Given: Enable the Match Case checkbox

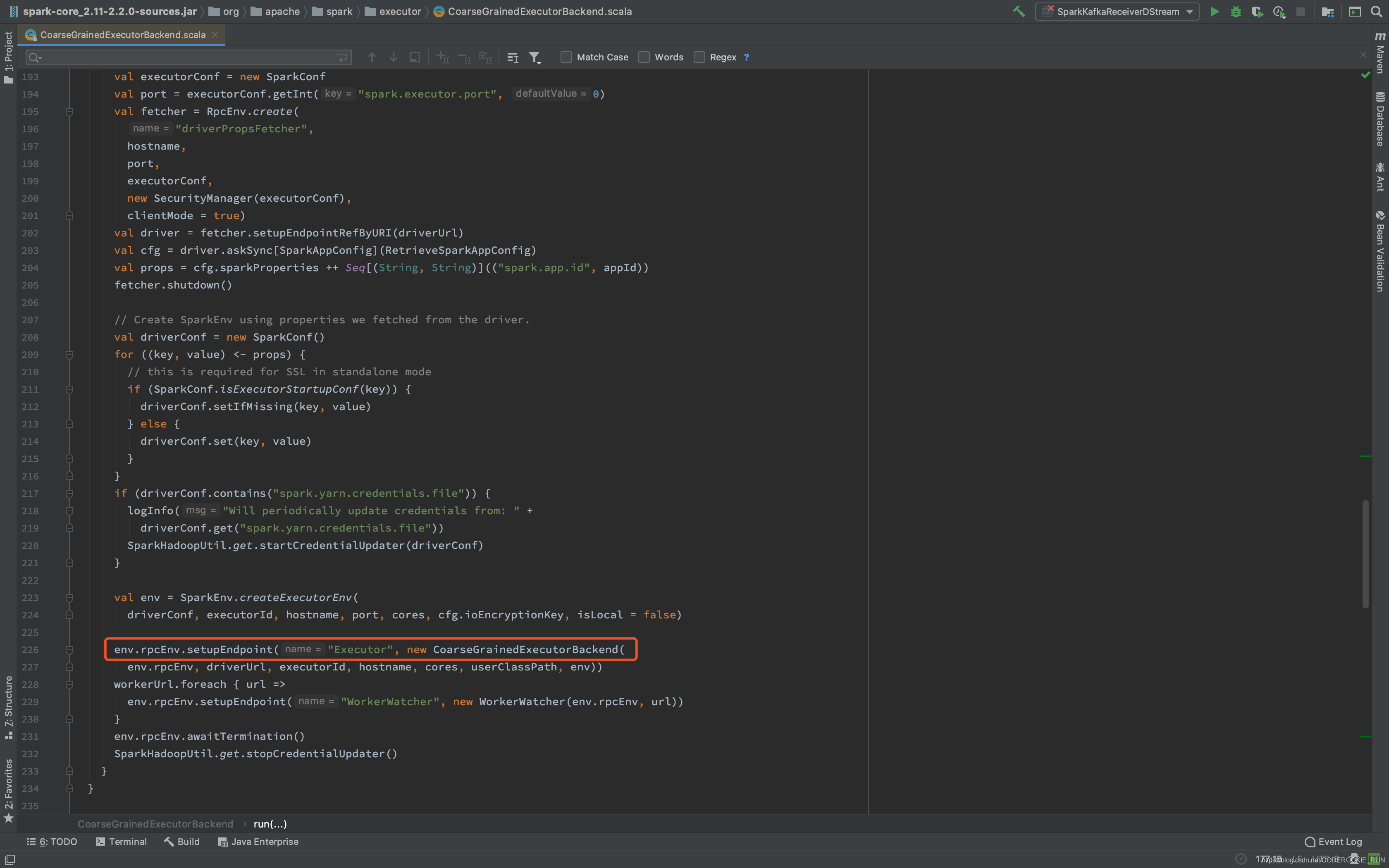Looking at the screenshot, I should pos(566,57).
